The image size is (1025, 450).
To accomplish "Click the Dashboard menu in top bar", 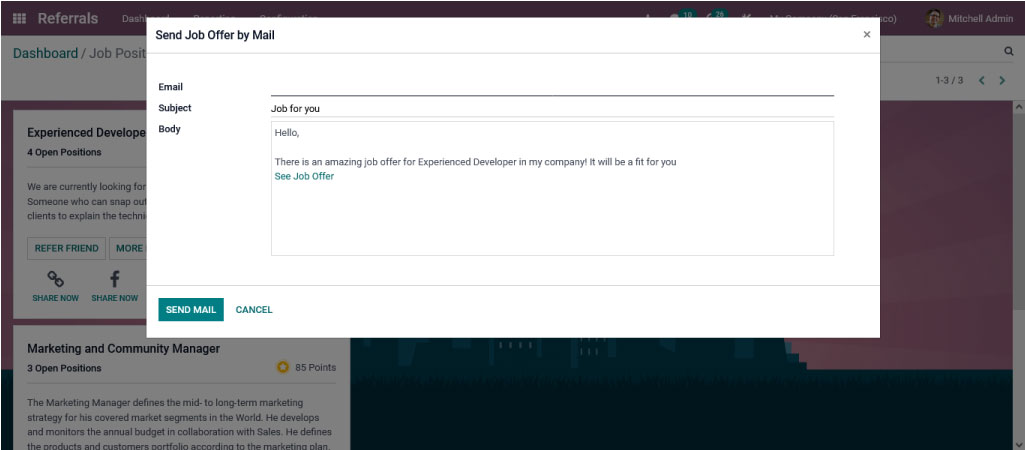I will 133,18.
